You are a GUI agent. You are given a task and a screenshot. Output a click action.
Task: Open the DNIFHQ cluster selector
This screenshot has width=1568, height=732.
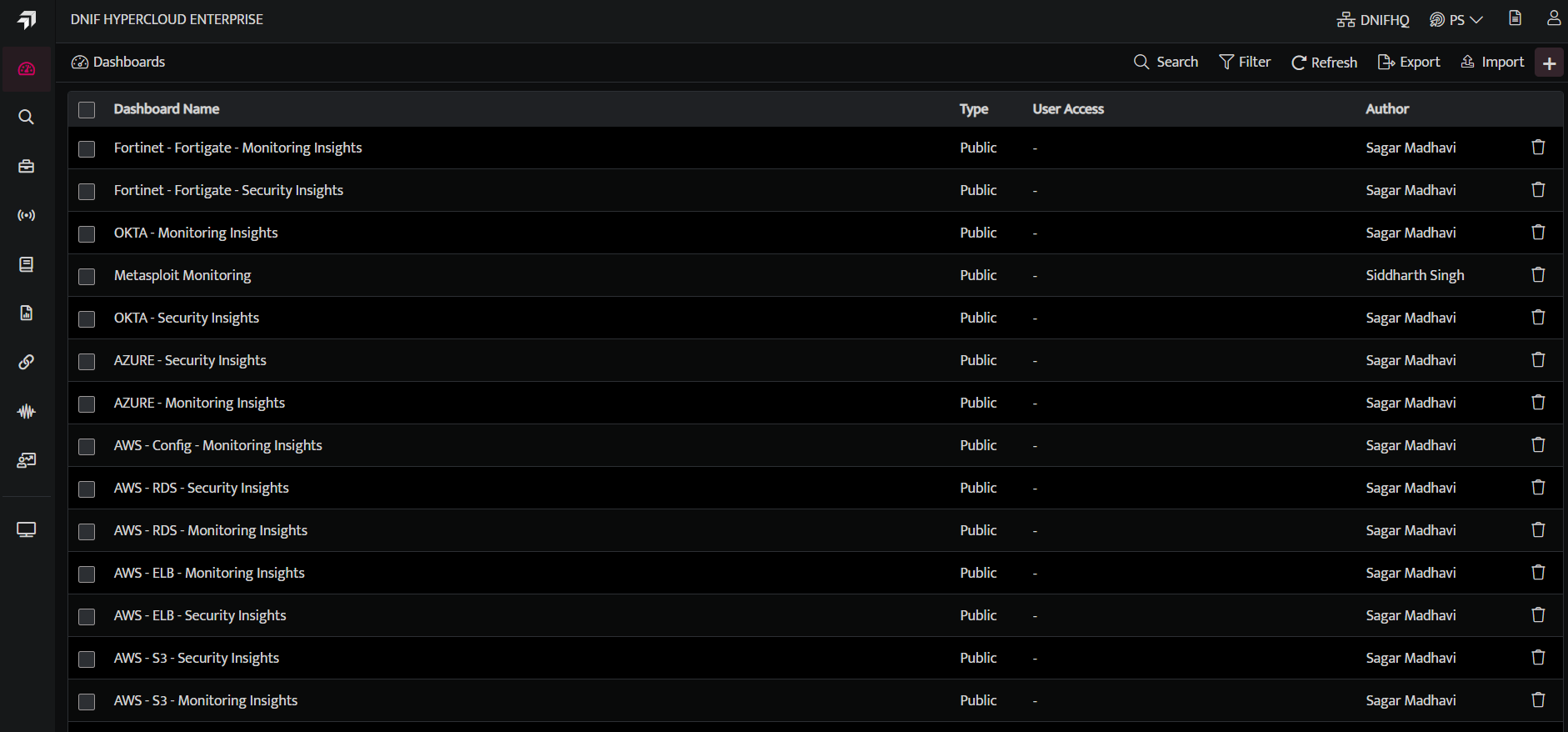click(1373, 20)
